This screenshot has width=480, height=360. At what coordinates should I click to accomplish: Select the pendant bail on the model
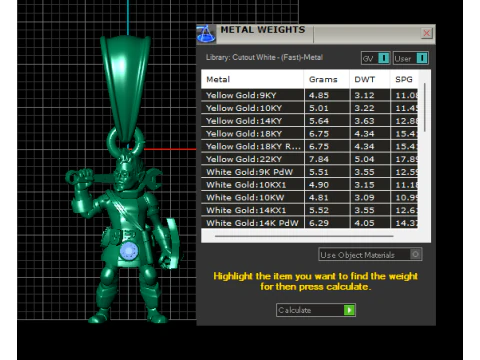coord(125,88)
